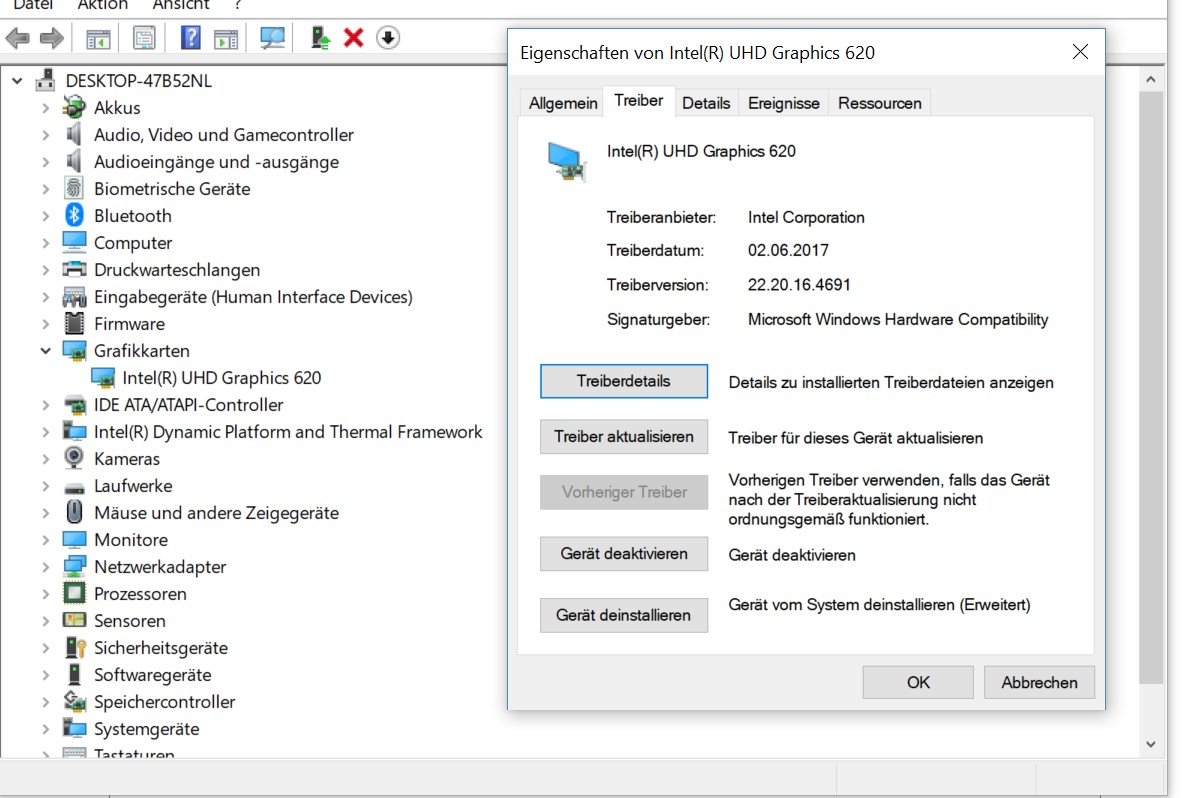Select the Kameras webcam icon
Image resolution: width=1183 pixels, height=798 pixels.
click(74, 458)
